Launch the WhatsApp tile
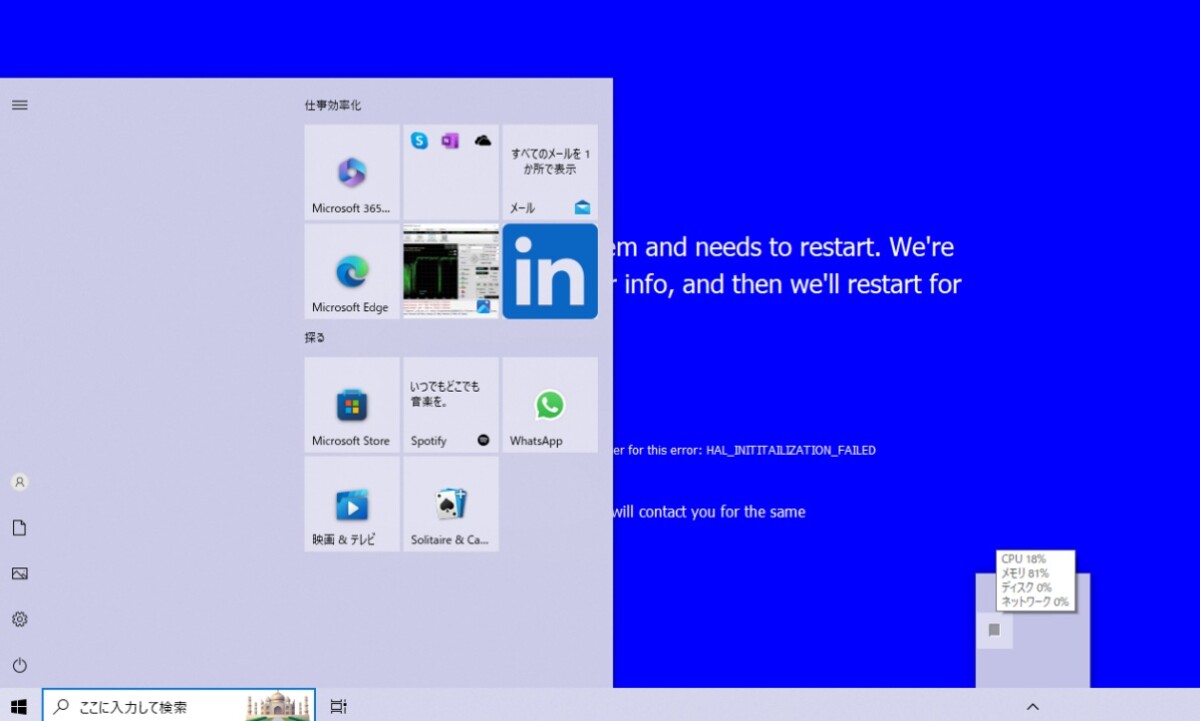 tap(550, 405)
